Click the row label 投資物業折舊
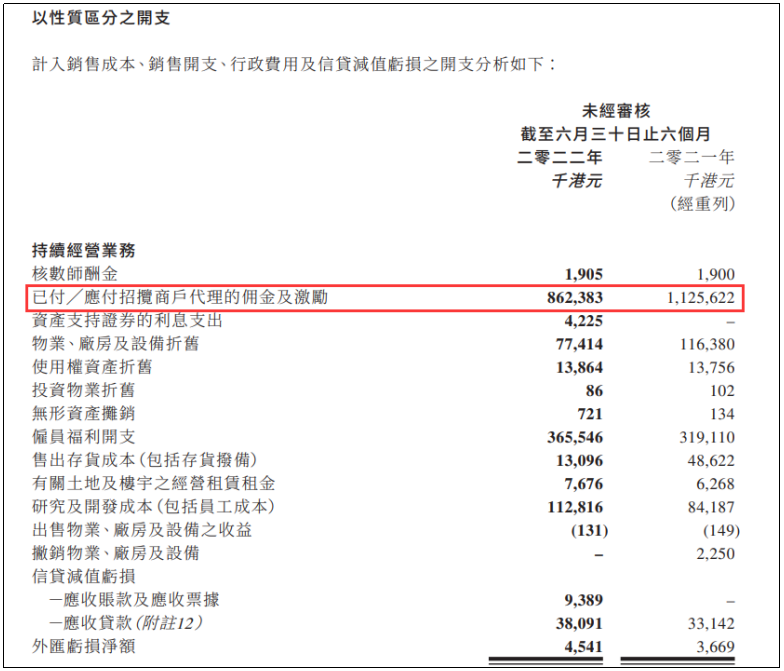Image resolution: width=784 pixels, height=671 pixels. (84, 390)
